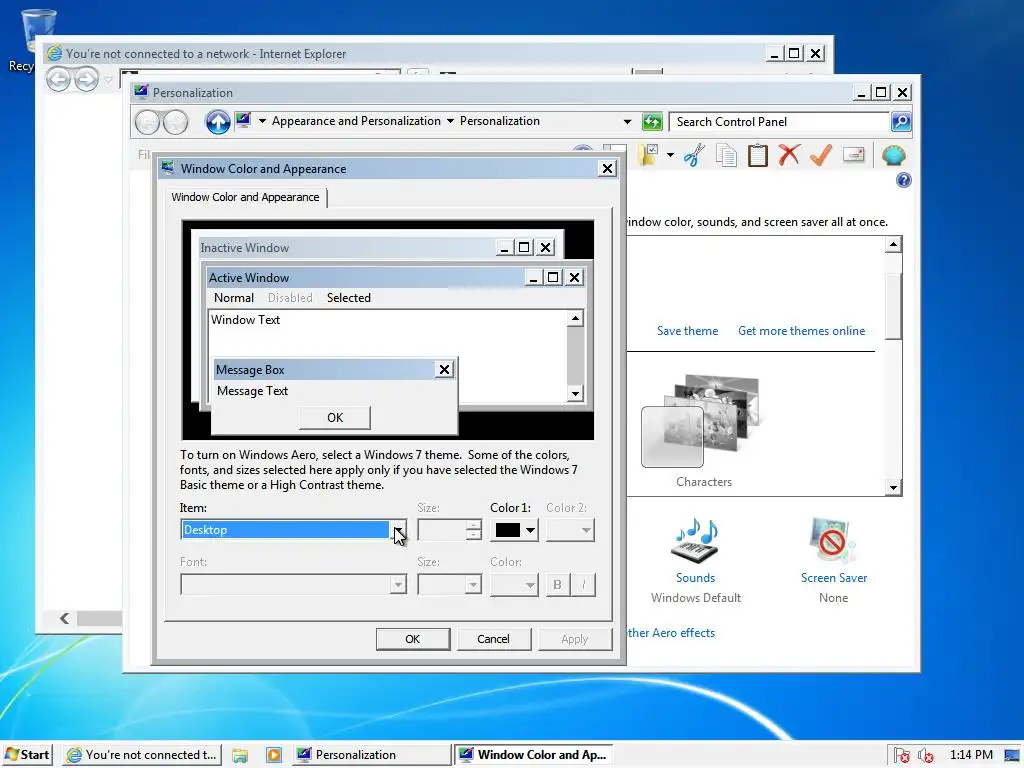Select the Characters theme thumbnail

tap(704, 422)
